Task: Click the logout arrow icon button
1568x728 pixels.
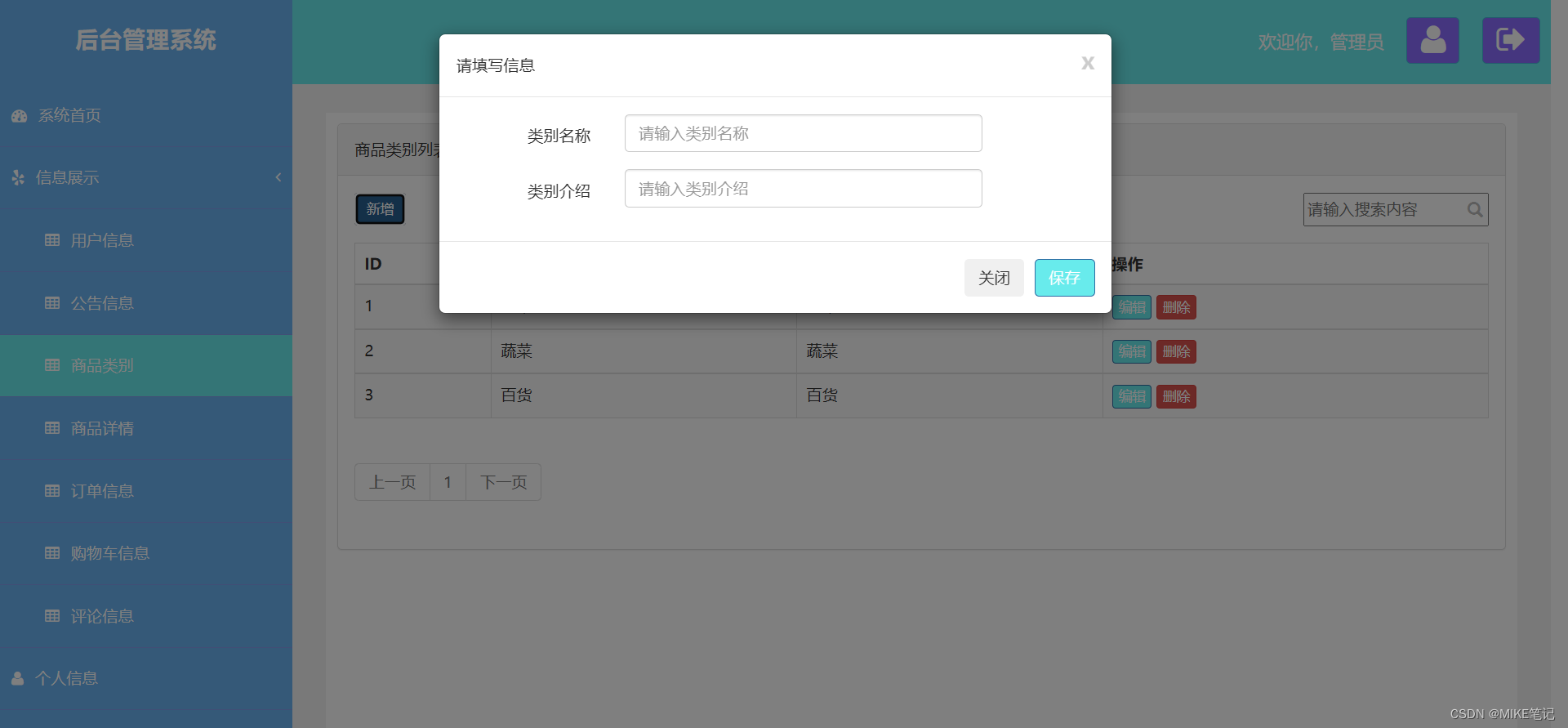Action: [1511, 40]
